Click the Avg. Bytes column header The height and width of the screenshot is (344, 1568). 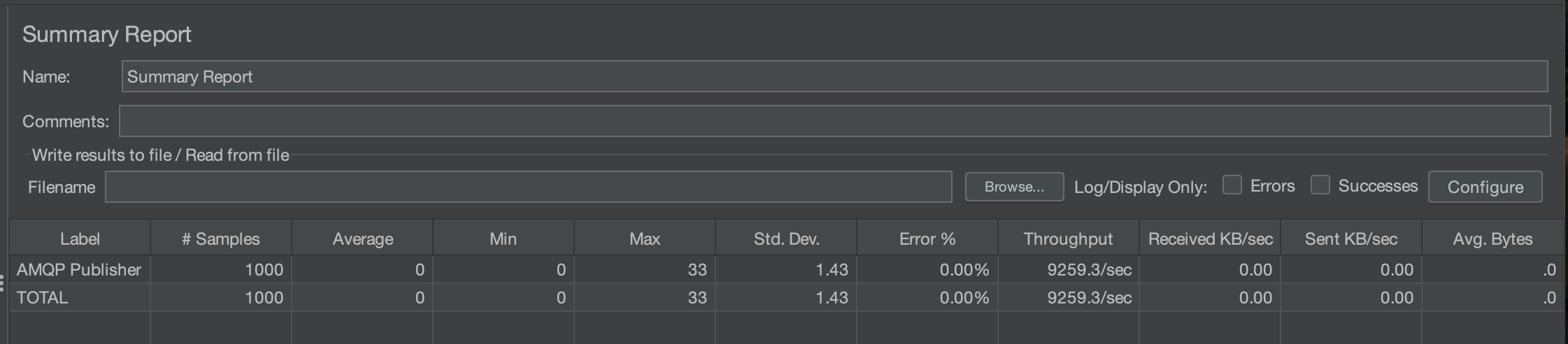coord(1492,238)
